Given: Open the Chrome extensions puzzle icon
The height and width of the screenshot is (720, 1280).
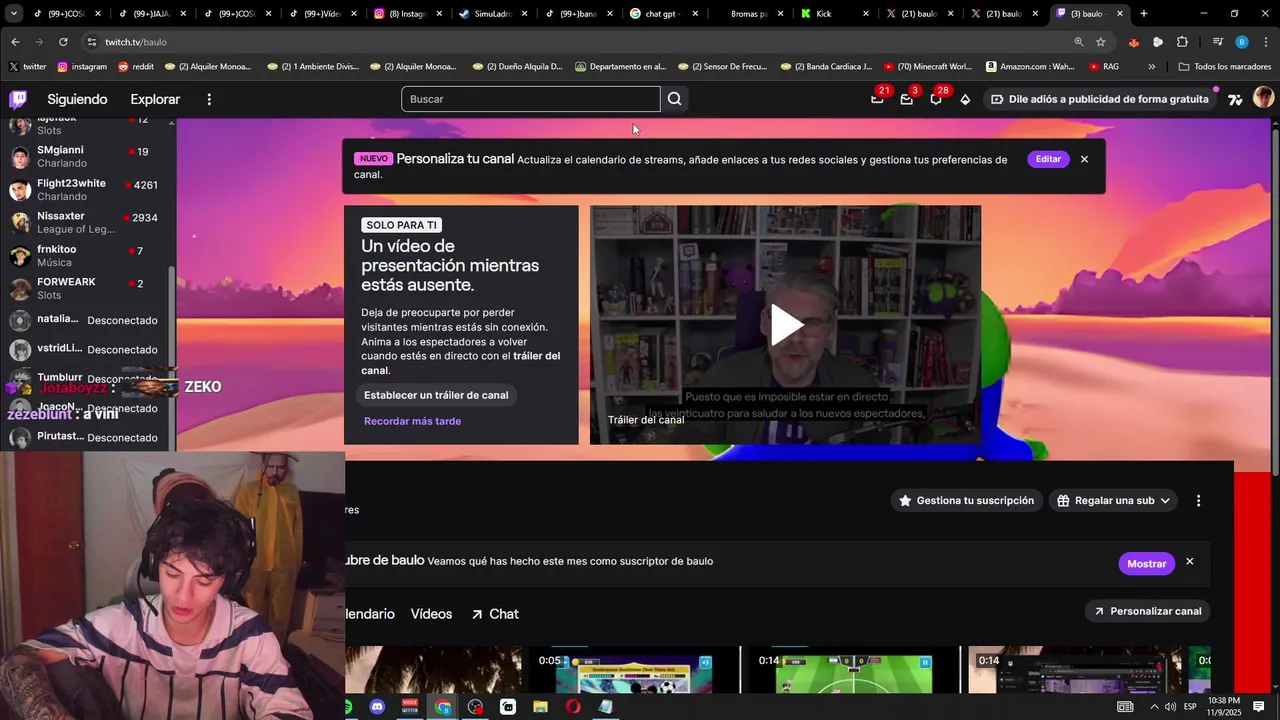Looking at the screenshot, I should click(1182, 42).
